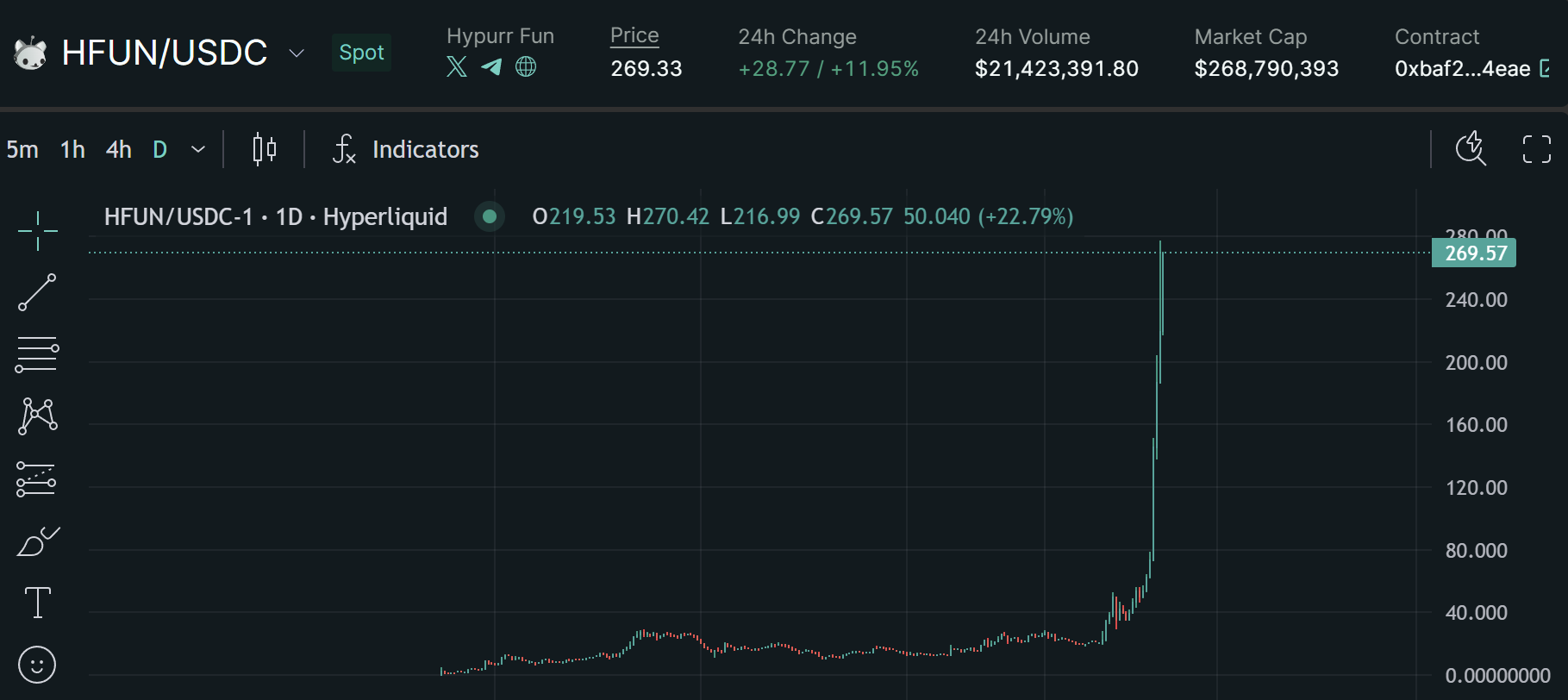Open the Hypurr Fun X profile link
The image size is (1568, 700).
457,66
